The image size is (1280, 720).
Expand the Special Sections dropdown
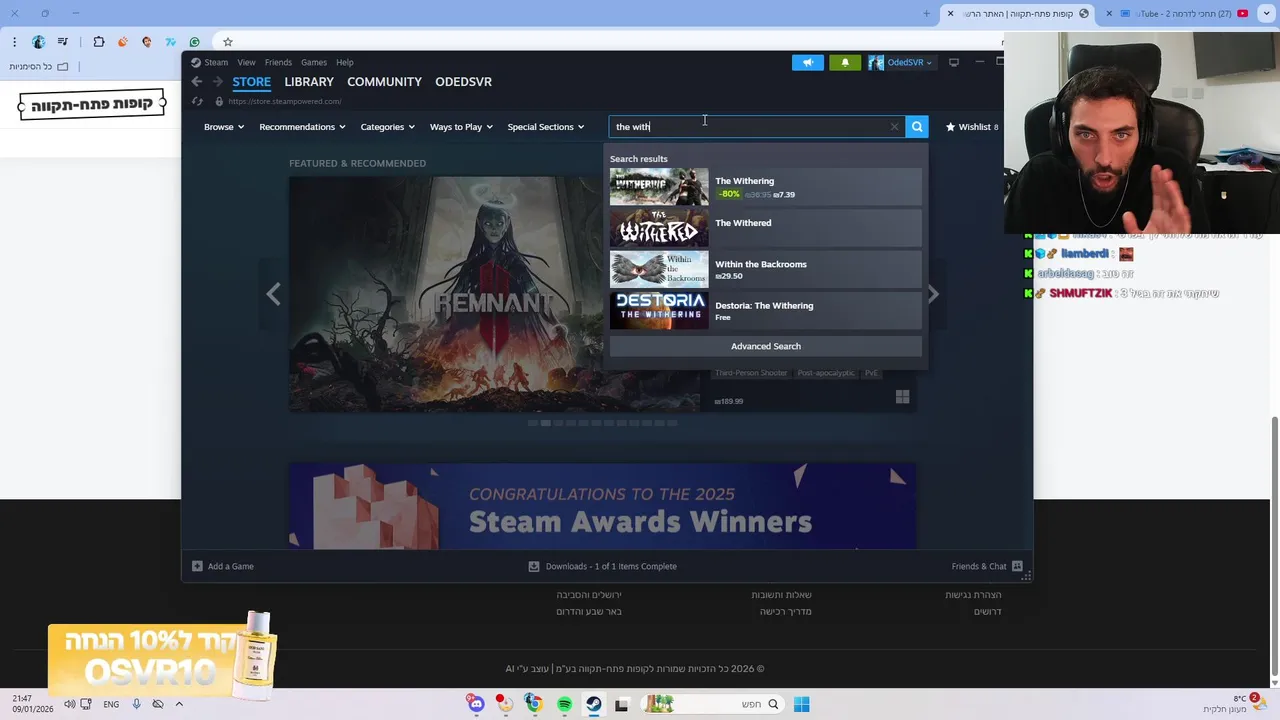[545, 127]
